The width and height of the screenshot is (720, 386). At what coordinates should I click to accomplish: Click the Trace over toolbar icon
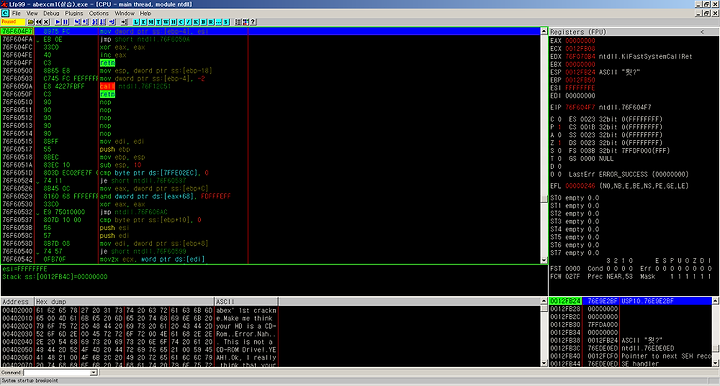pyautogui.click(x=102, y=22)
